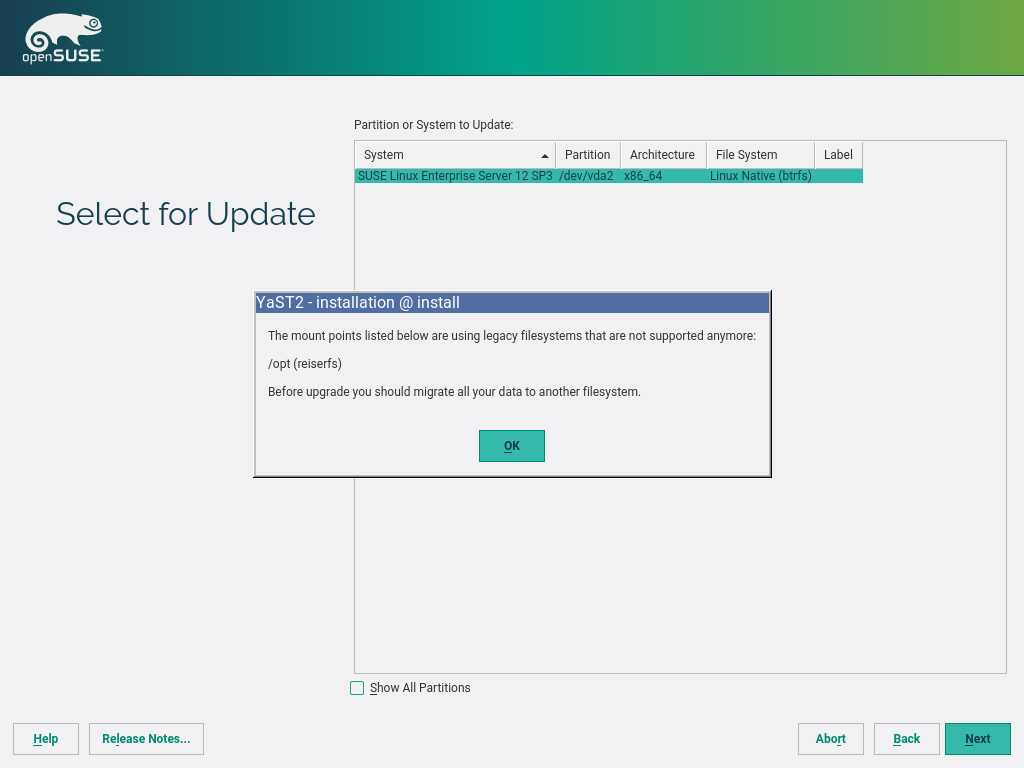Proceed with the Next button
1024x768 pixels.
977,739
